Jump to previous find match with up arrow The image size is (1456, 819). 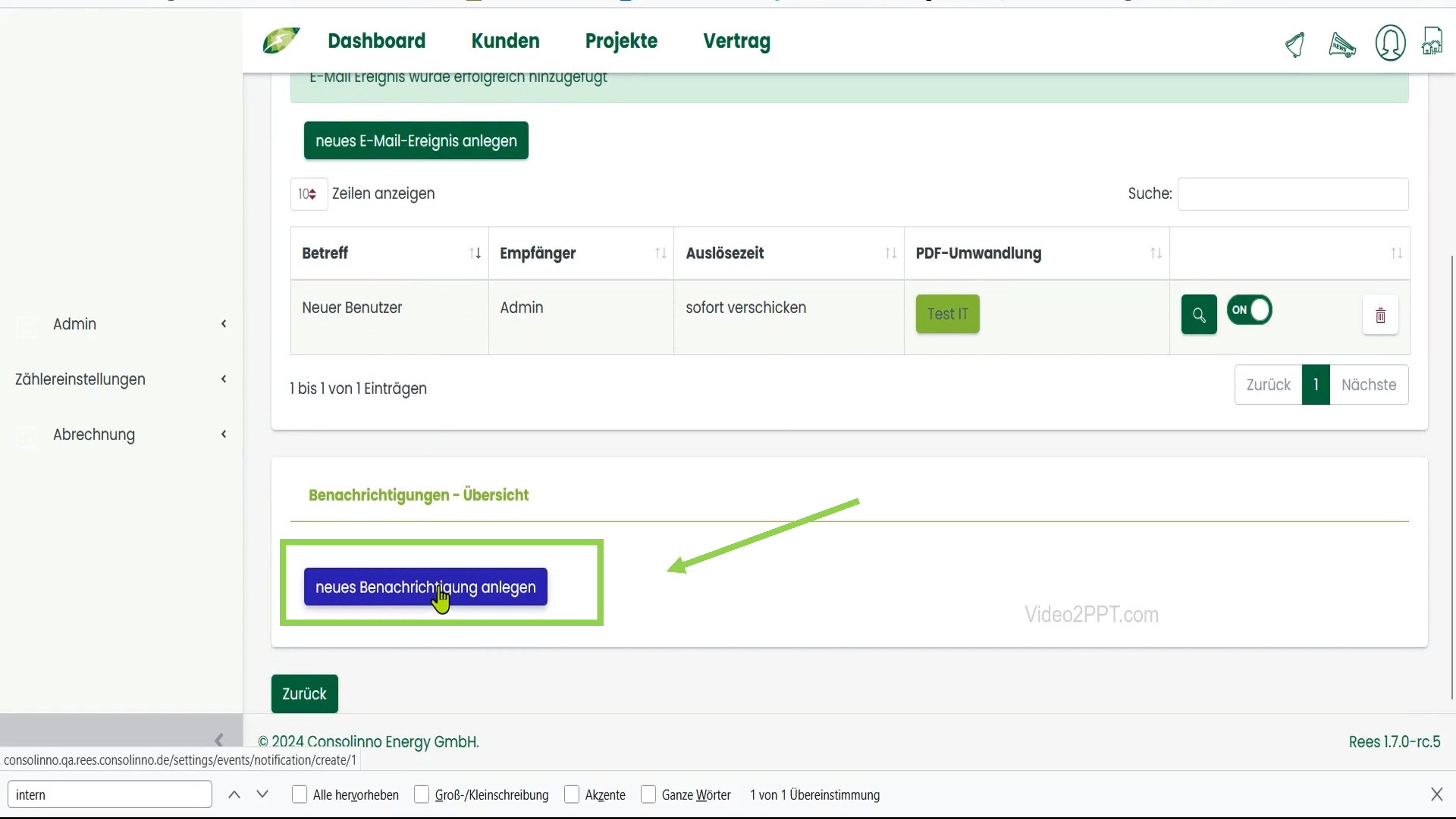pyautogui.click(x=234, y=794)
